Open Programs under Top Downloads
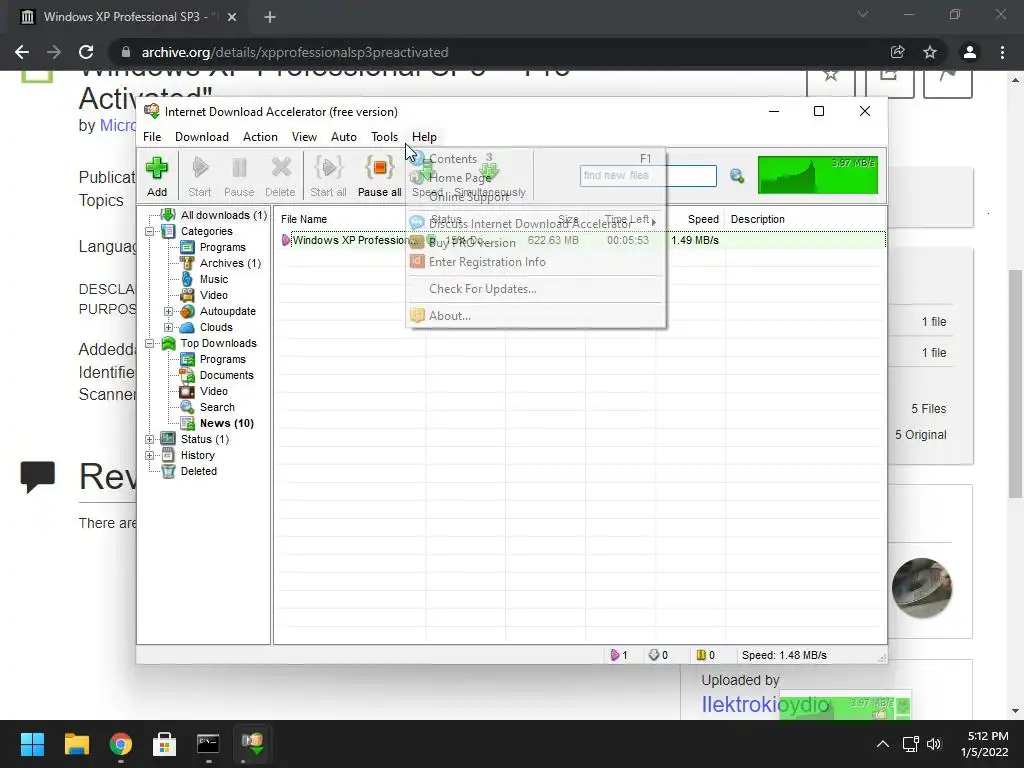The height and width of the screenshot is (768, 1024). pyautogui.click(x=222, y=359)
